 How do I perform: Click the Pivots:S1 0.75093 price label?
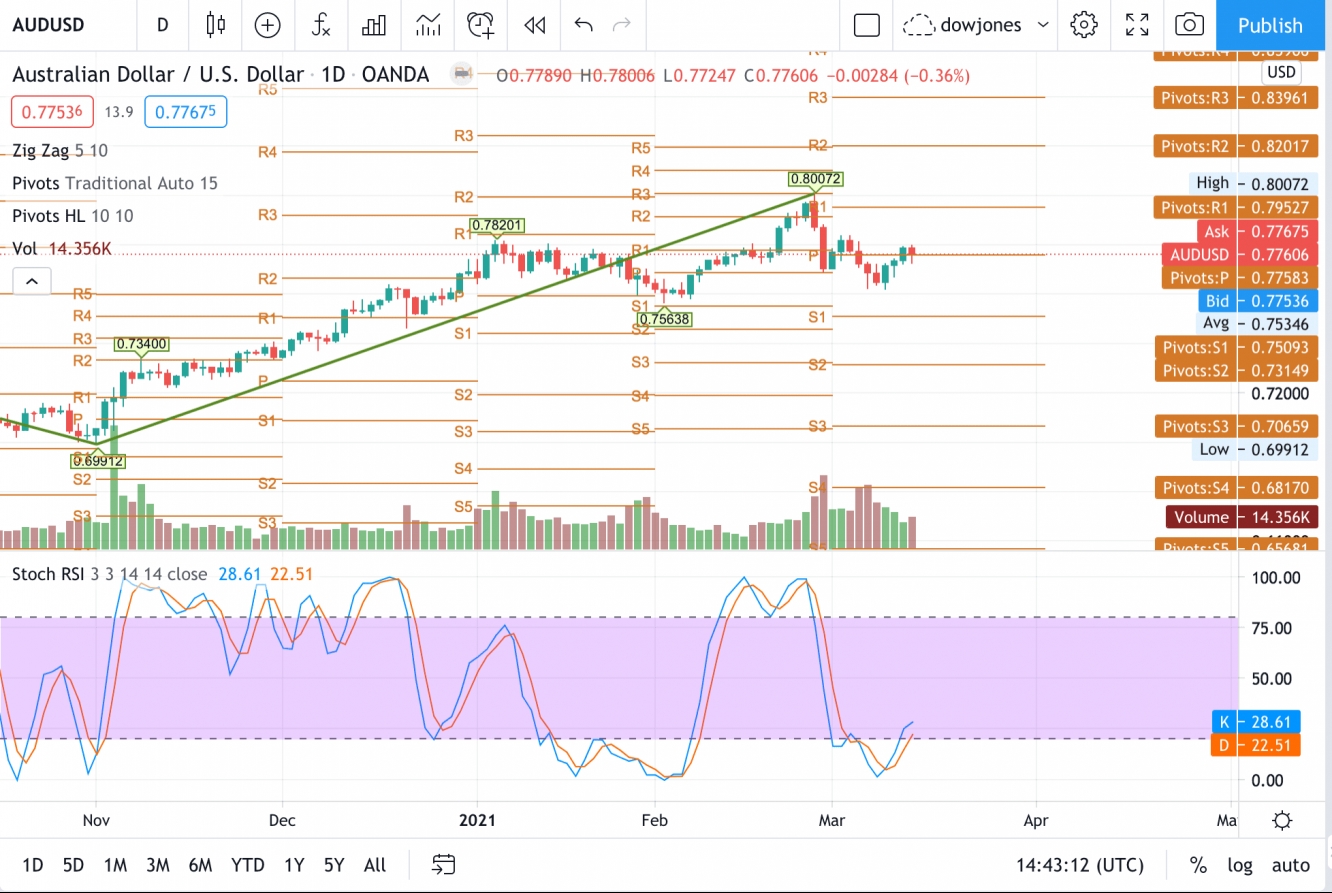pyautogui.click(x=1235, y=348)
